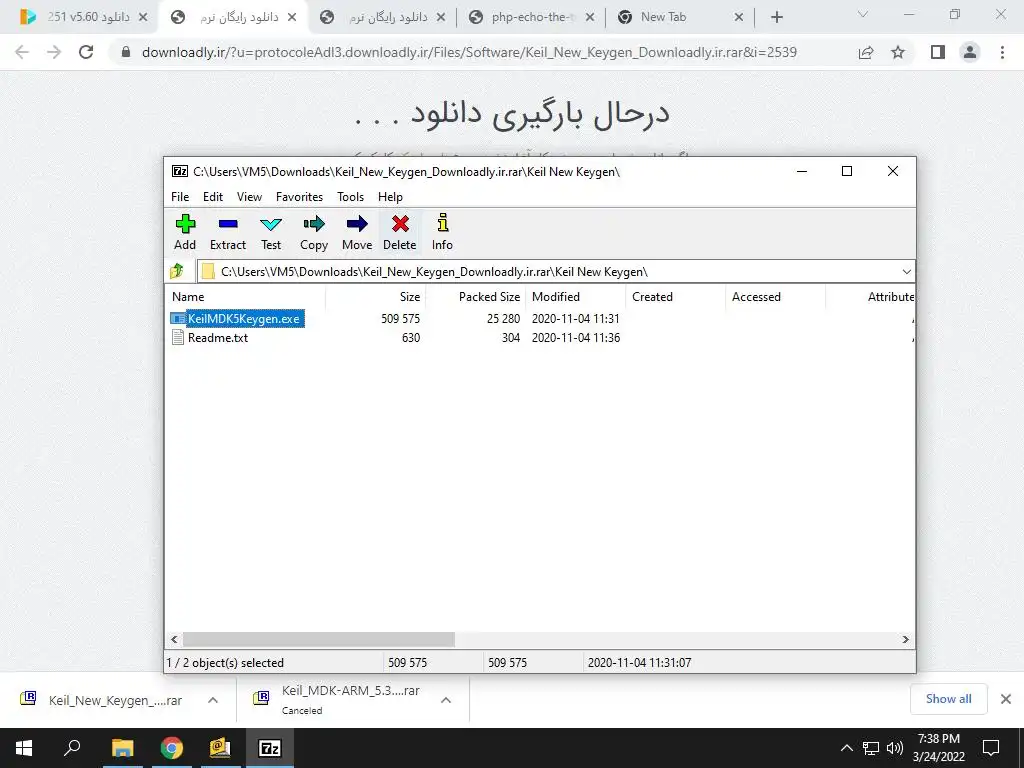Viewport: 1024px width, 768px height.
Task: Open Chrome tab search chevron
Action: click(x=863, y=14)
